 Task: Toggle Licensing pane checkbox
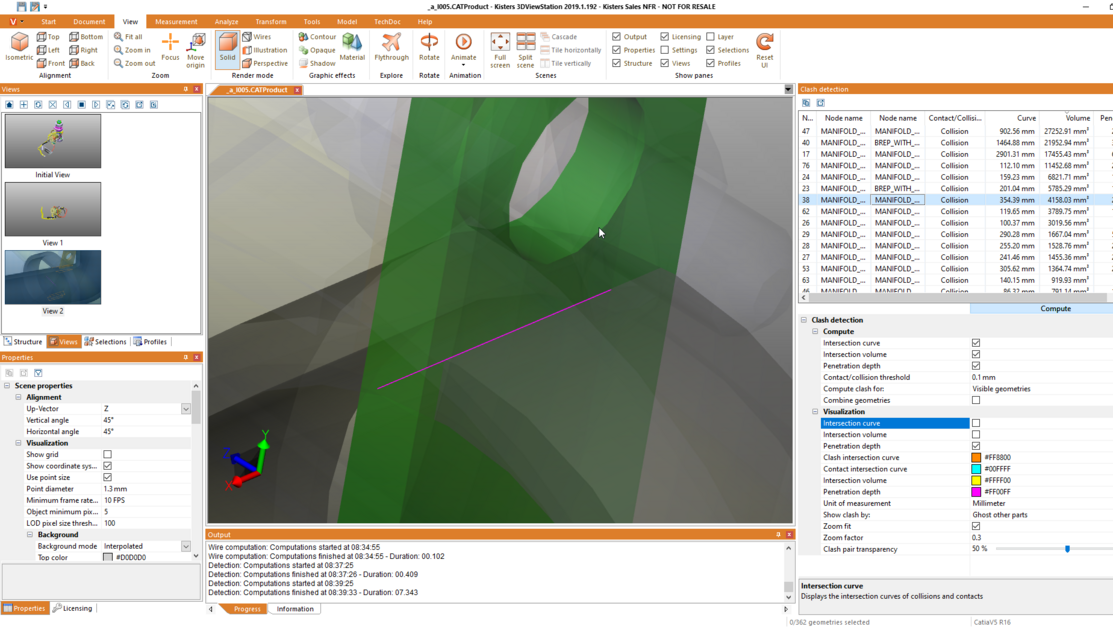point(664,36)
